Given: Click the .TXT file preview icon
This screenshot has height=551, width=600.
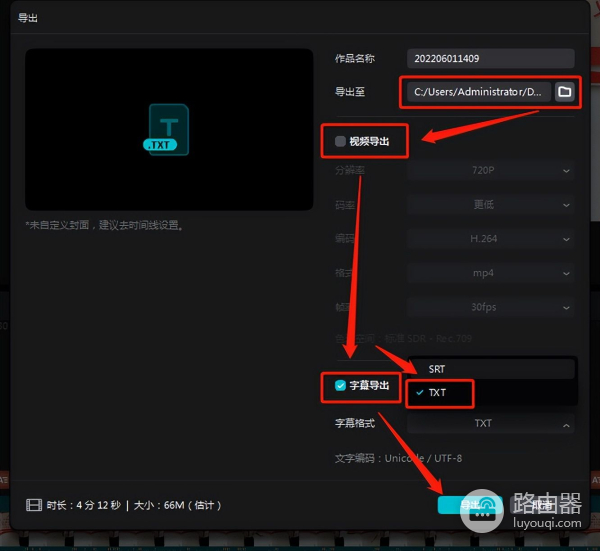Looking at the screenshot, I should (x=166, y=130).
